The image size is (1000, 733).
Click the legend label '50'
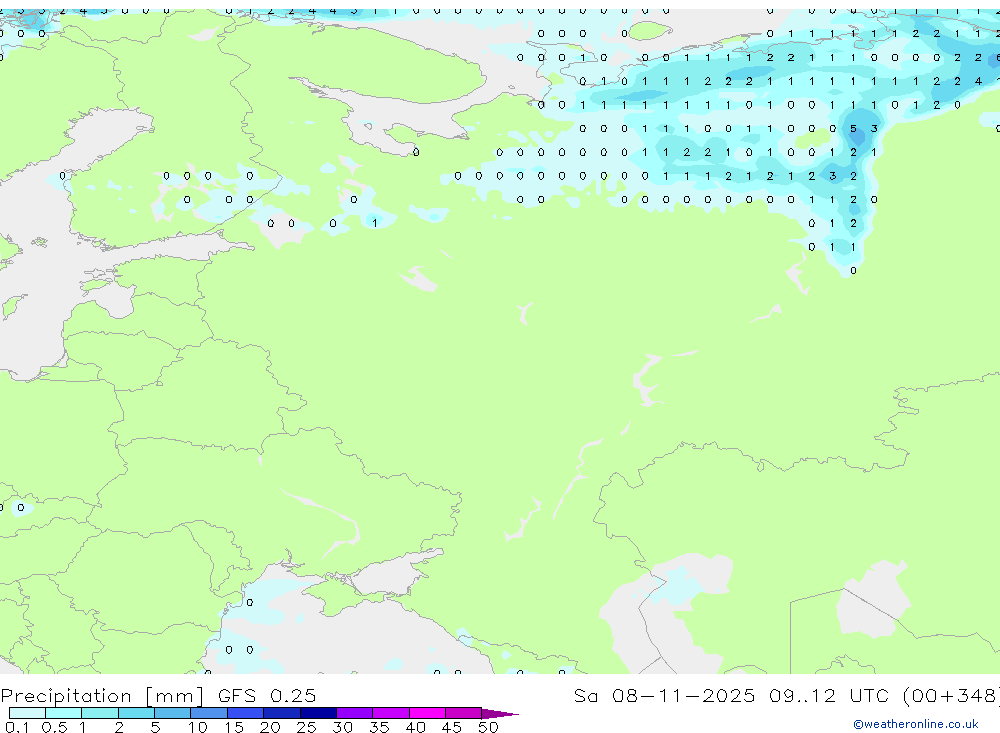pyautogui.click(x=488, y=727)
